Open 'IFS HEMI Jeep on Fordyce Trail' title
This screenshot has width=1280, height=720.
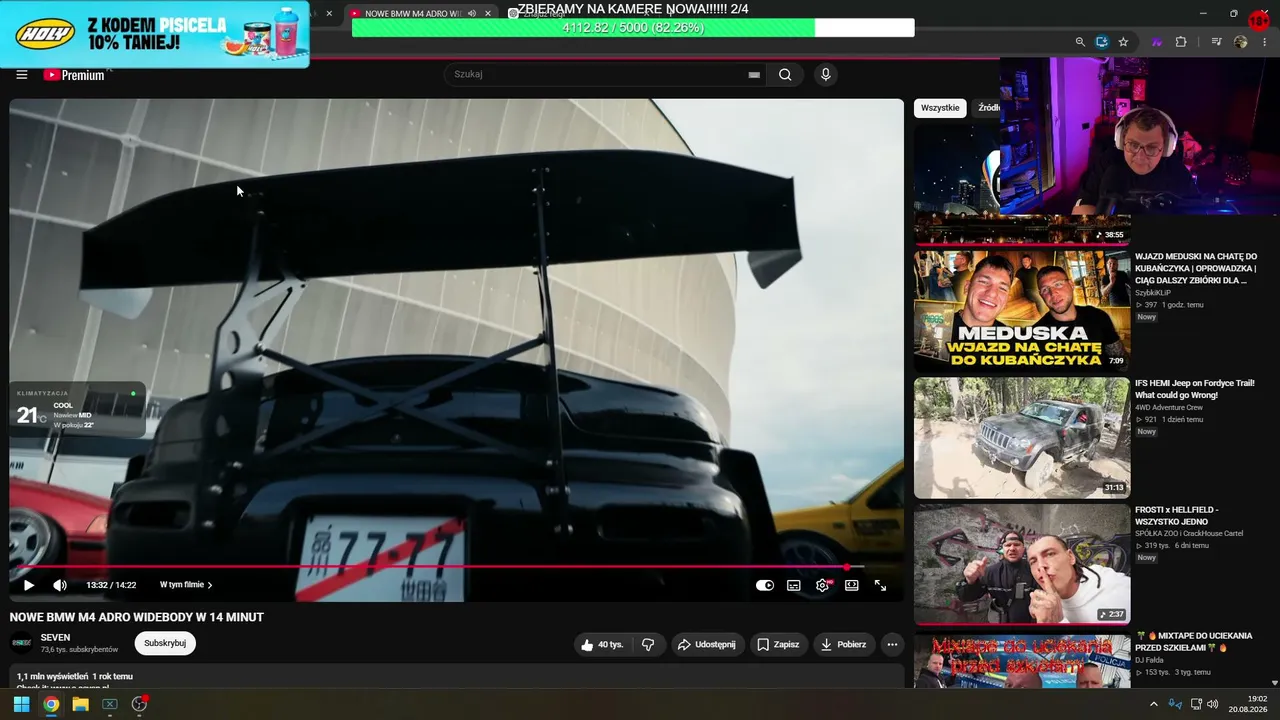tap(1195, 389)
